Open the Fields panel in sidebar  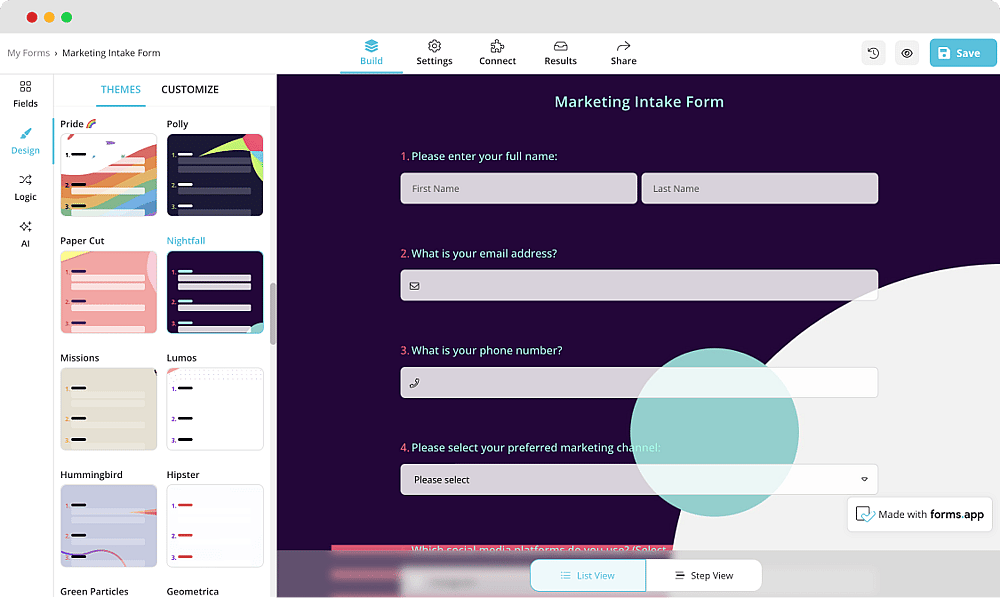(26, 94)
